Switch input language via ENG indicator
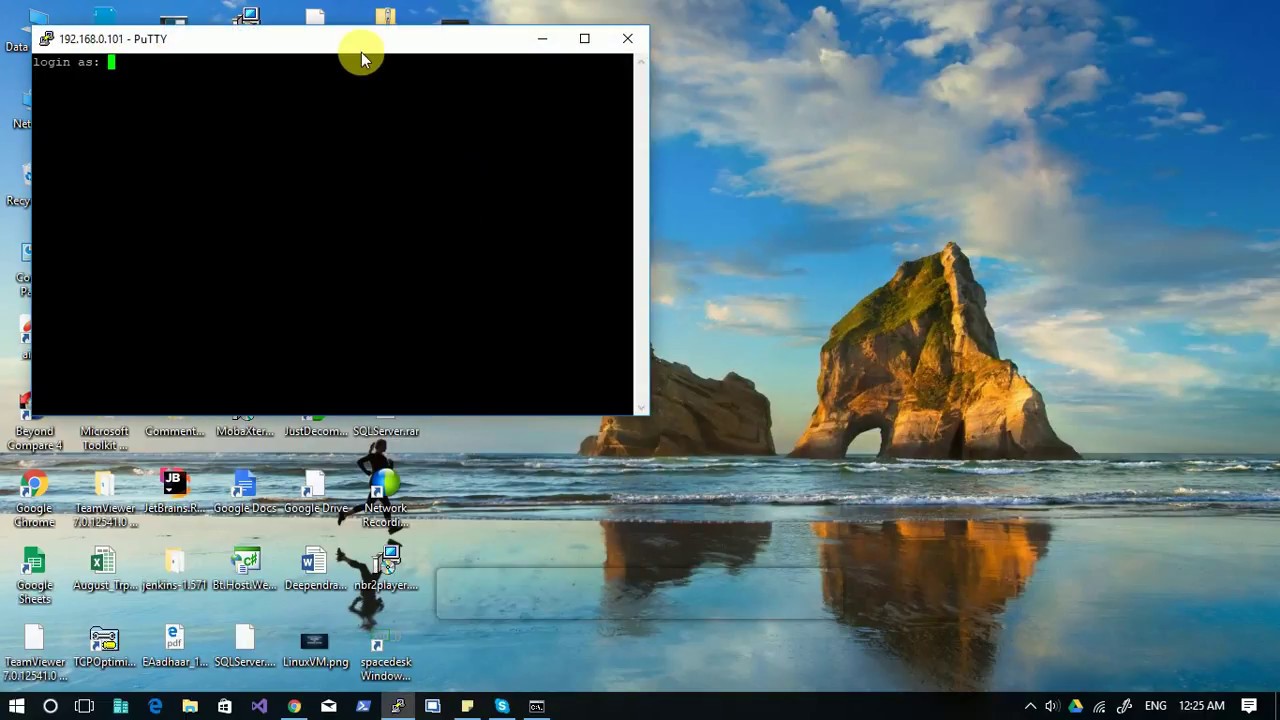This screenshot has width=1280, height=720. coord(1155,706)
